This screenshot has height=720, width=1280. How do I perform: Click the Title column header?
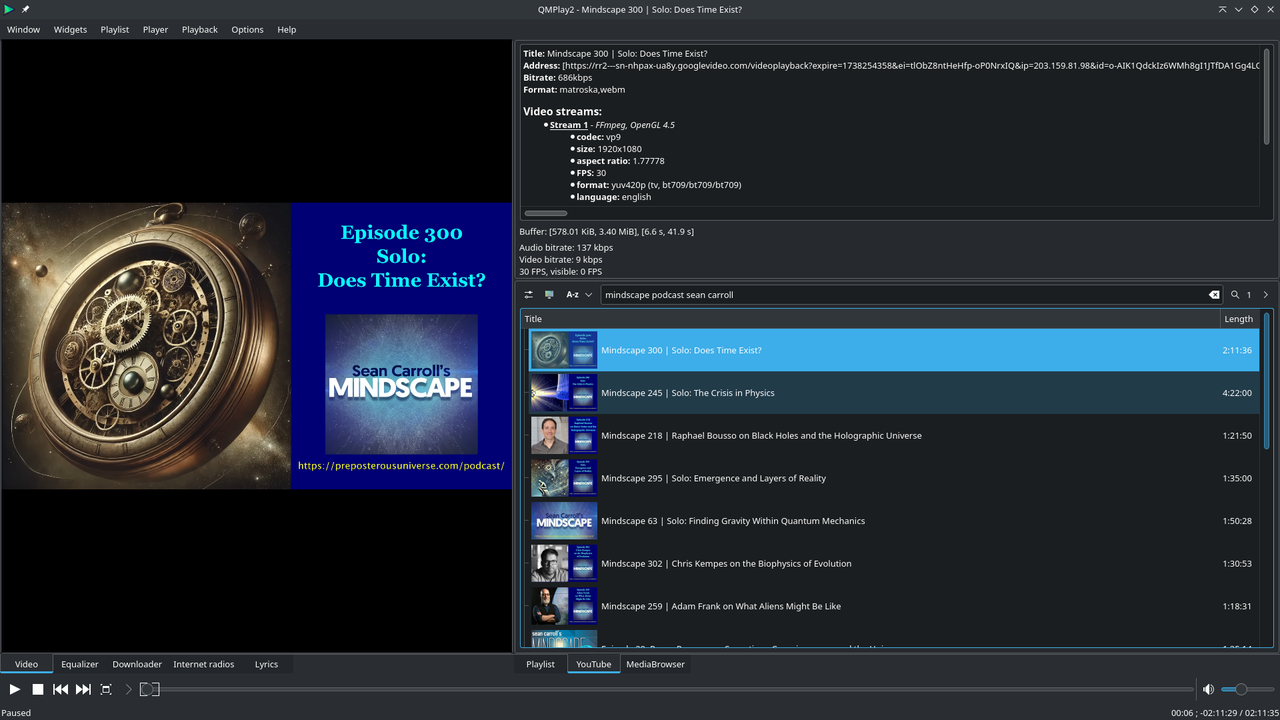[871, 319]
